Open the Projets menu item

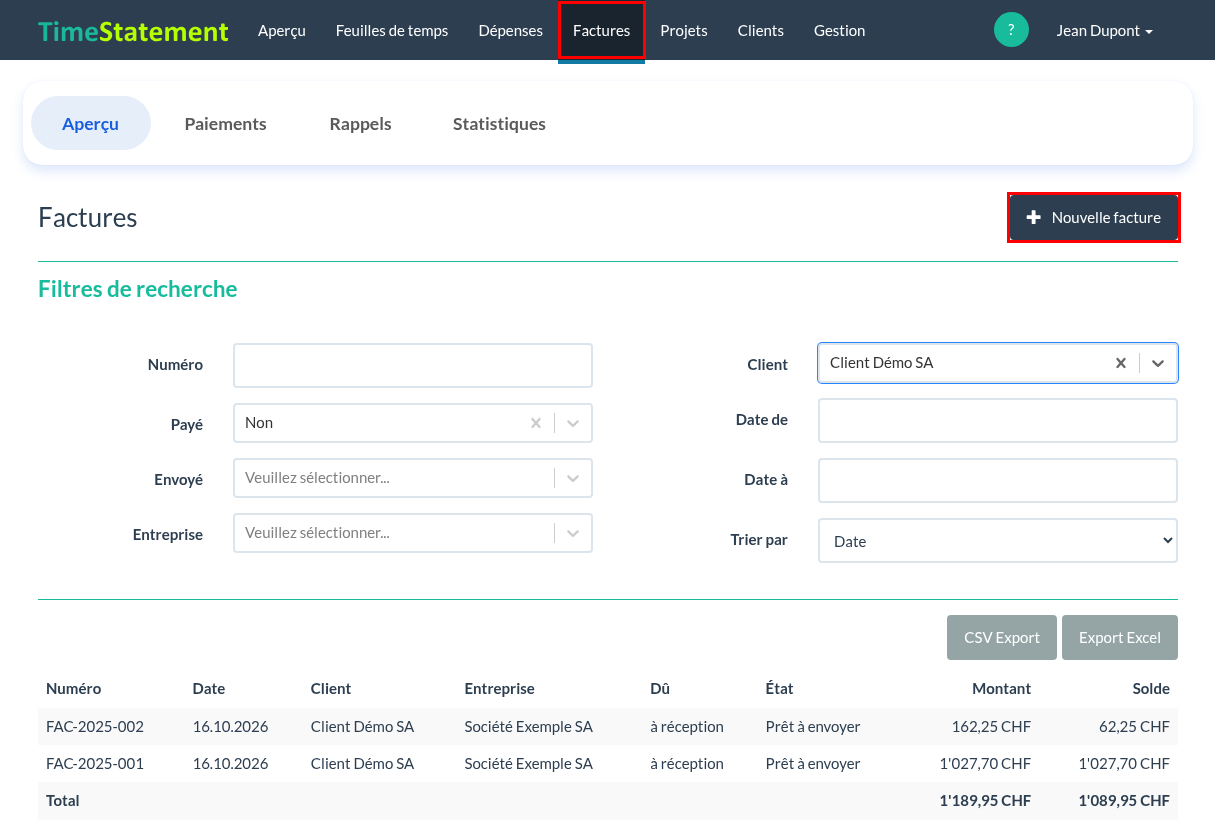(x=684, y=31)
